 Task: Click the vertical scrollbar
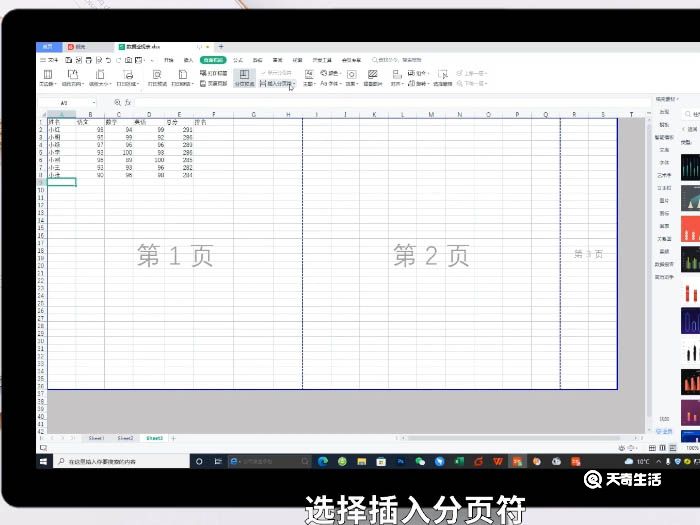coord(649,272)
